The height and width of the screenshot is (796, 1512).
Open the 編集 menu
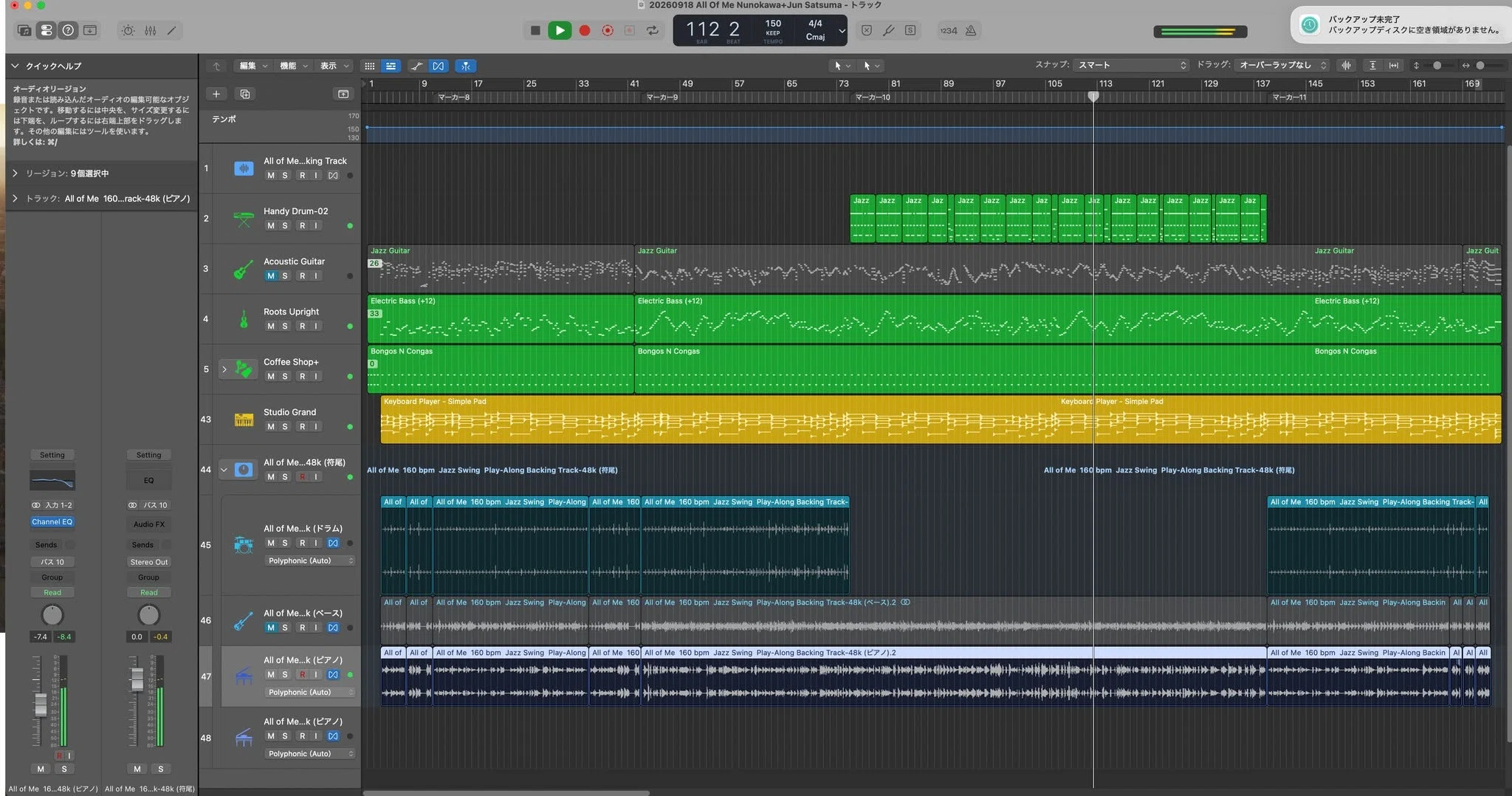click(x=252, y=66)
